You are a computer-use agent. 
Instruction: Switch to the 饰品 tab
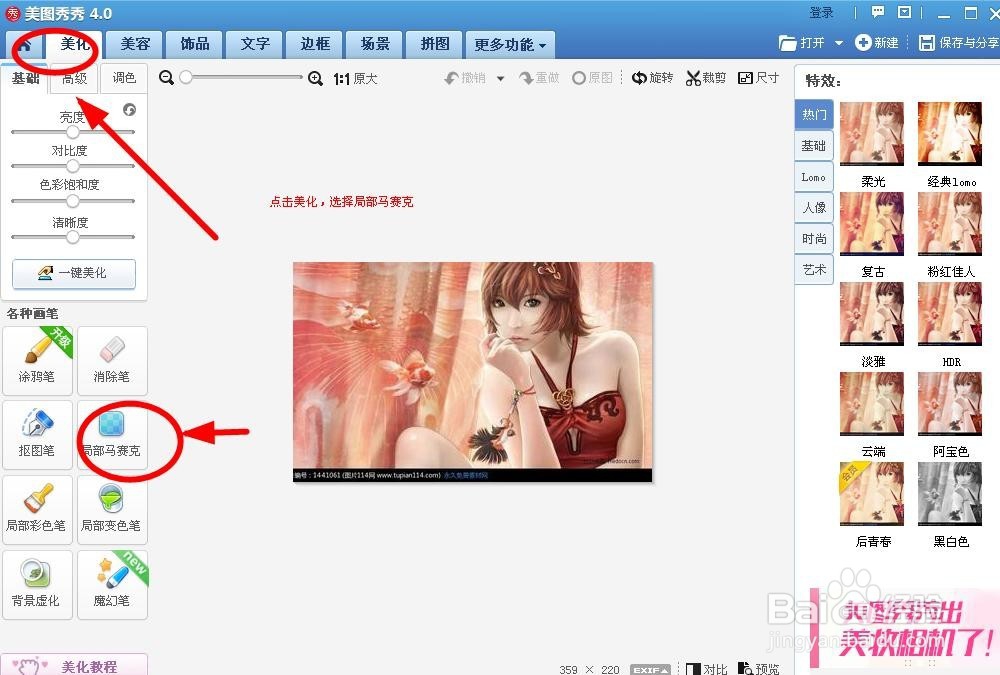coord(195,44)
